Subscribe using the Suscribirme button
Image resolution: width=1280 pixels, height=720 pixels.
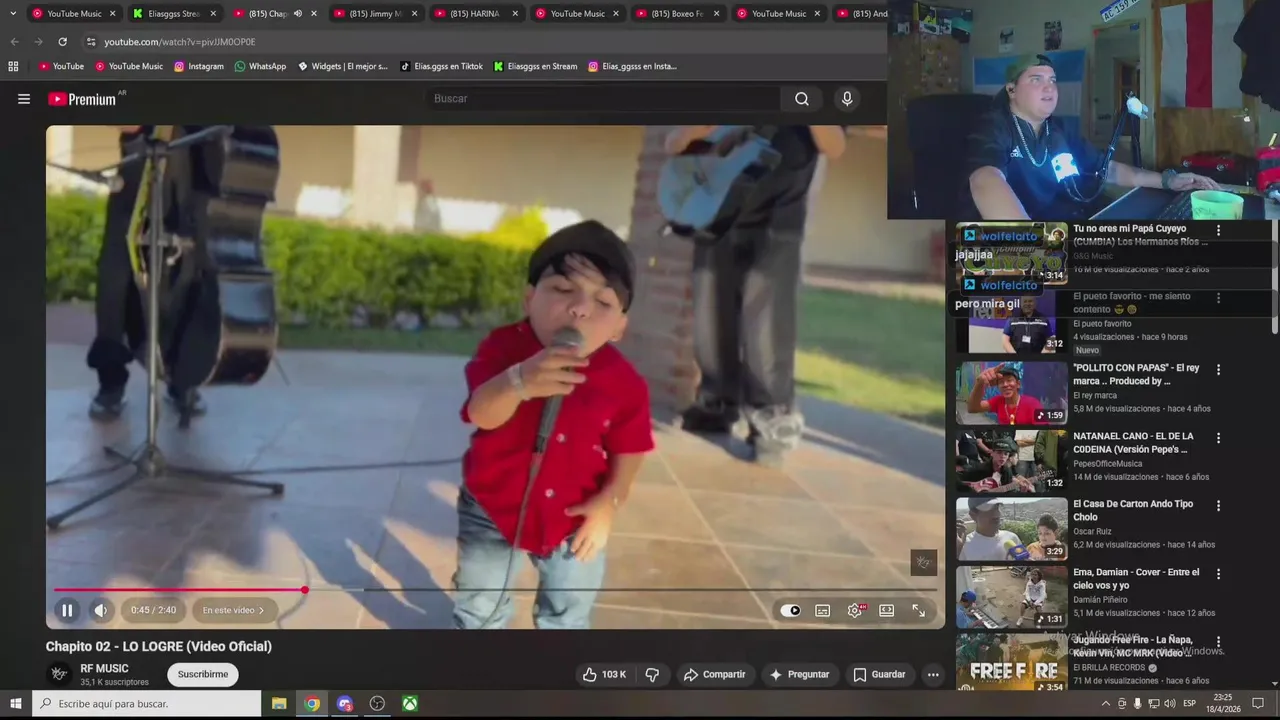click(203, 675)
